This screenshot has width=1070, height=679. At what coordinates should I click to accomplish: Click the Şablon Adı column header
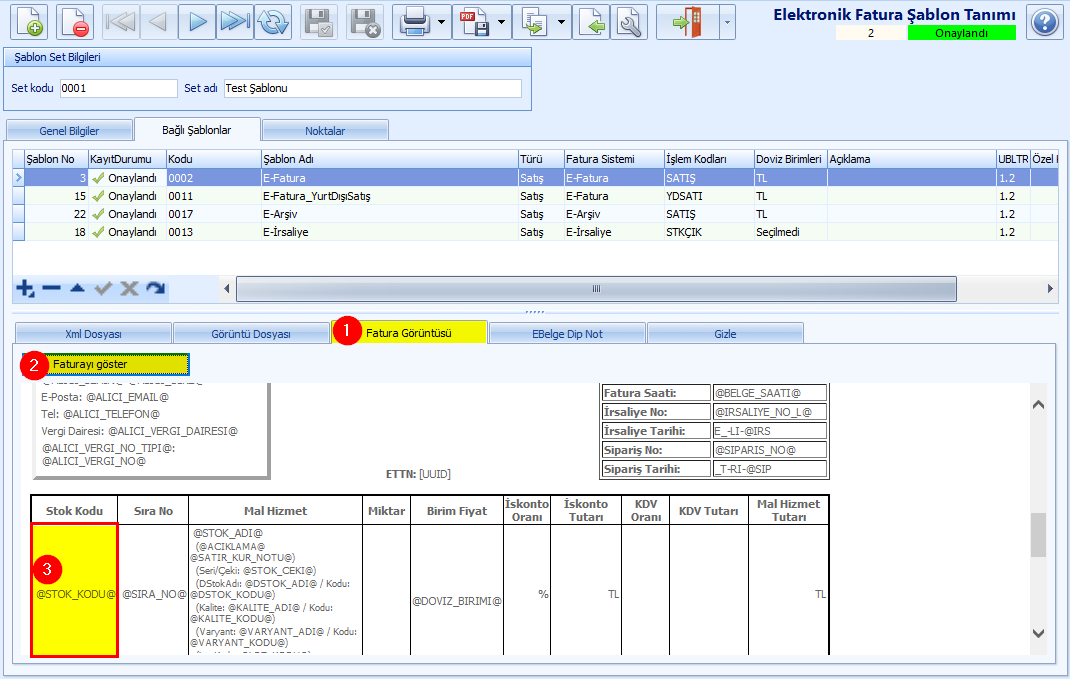(x=390, y=159)
